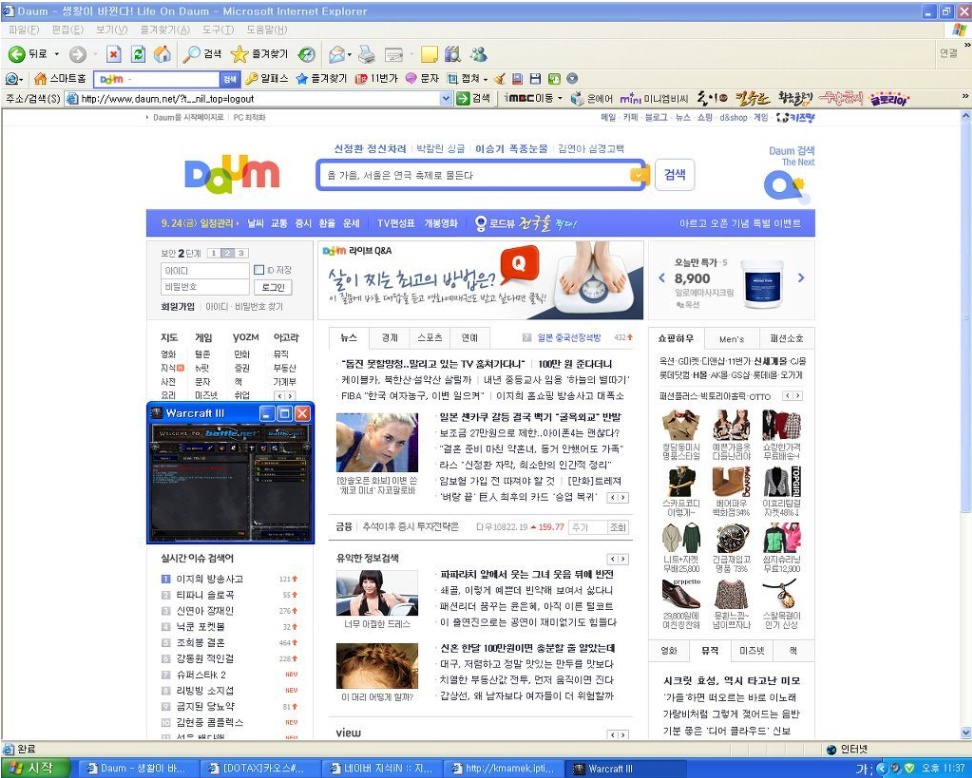Open the 도구(T) menu
Screen dimensions: 972x778
(x=217, y=30)
